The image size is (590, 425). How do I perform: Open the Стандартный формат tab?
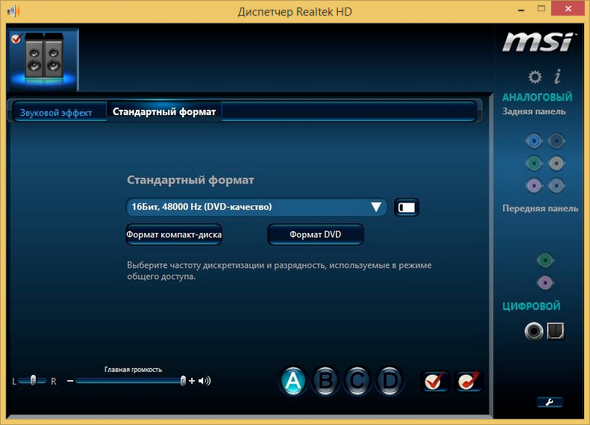tap(164, 112)
